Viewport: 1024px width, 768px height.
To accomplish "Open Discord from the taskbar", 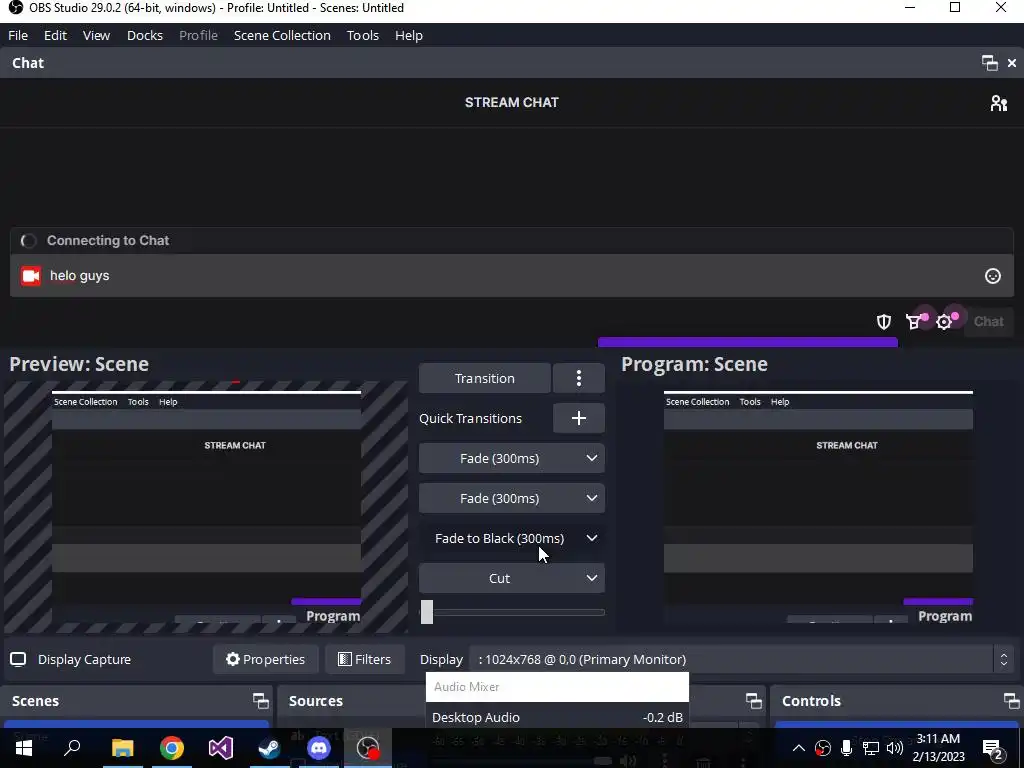I will point(319,748).
